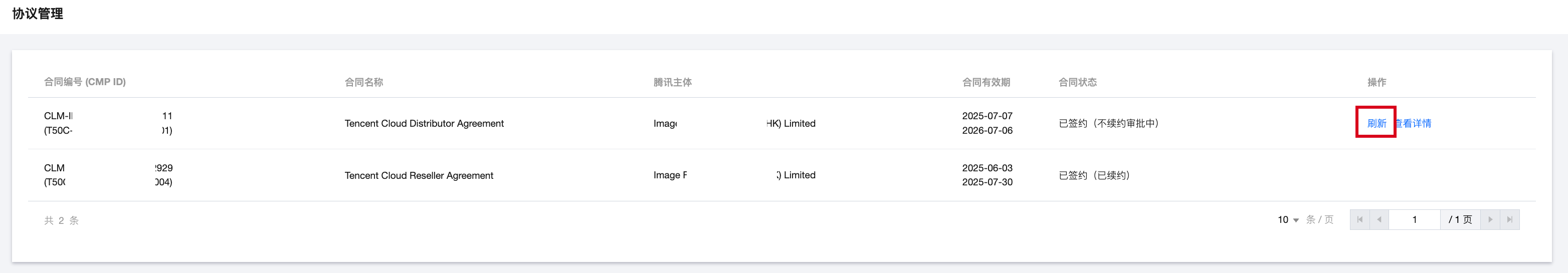Screen dimensions: 1568x273
Task: Open the 10 per page size dropdown
Action: click(x=1288, y=219)
